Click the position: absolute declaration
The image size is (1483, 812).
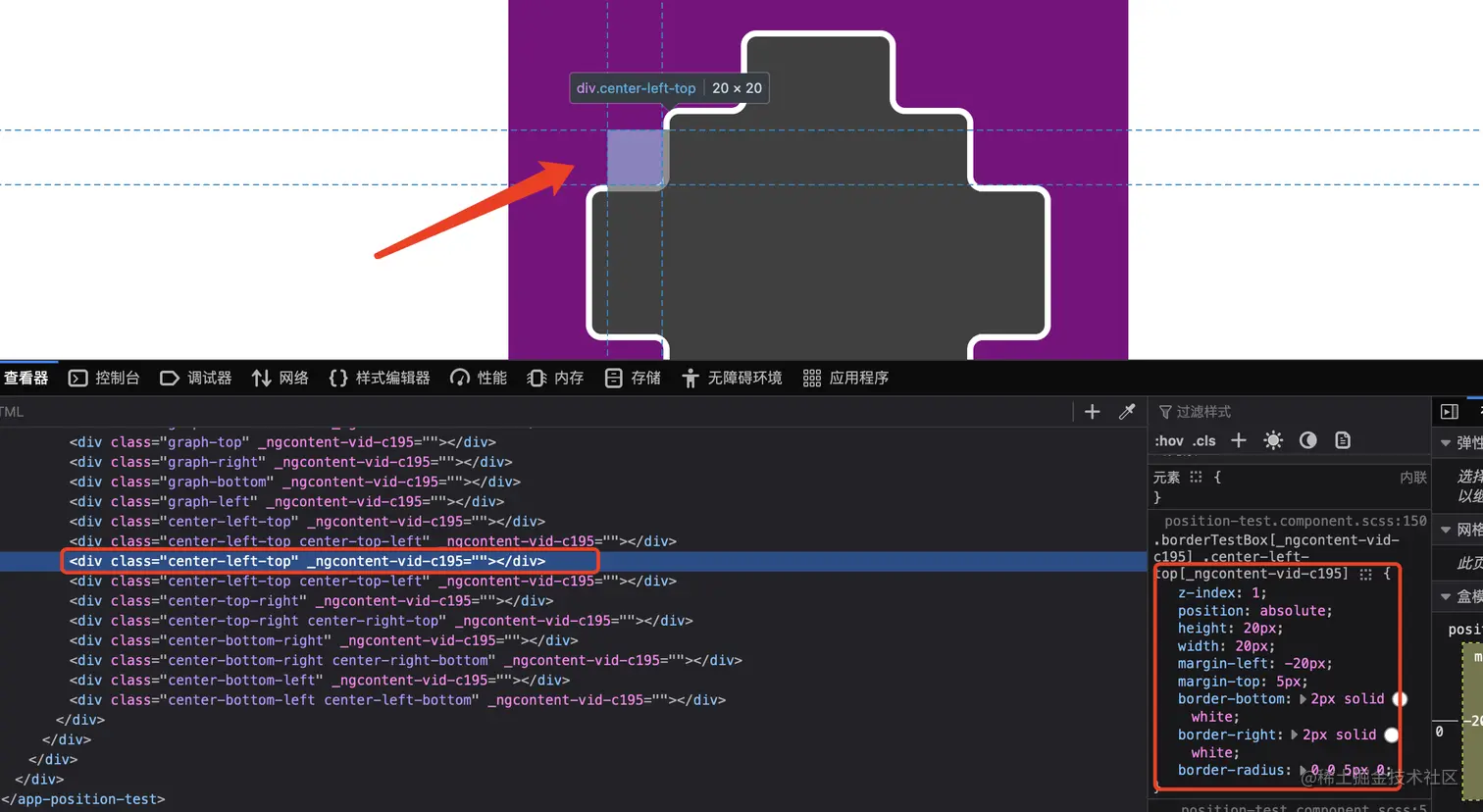(1255, 610)
